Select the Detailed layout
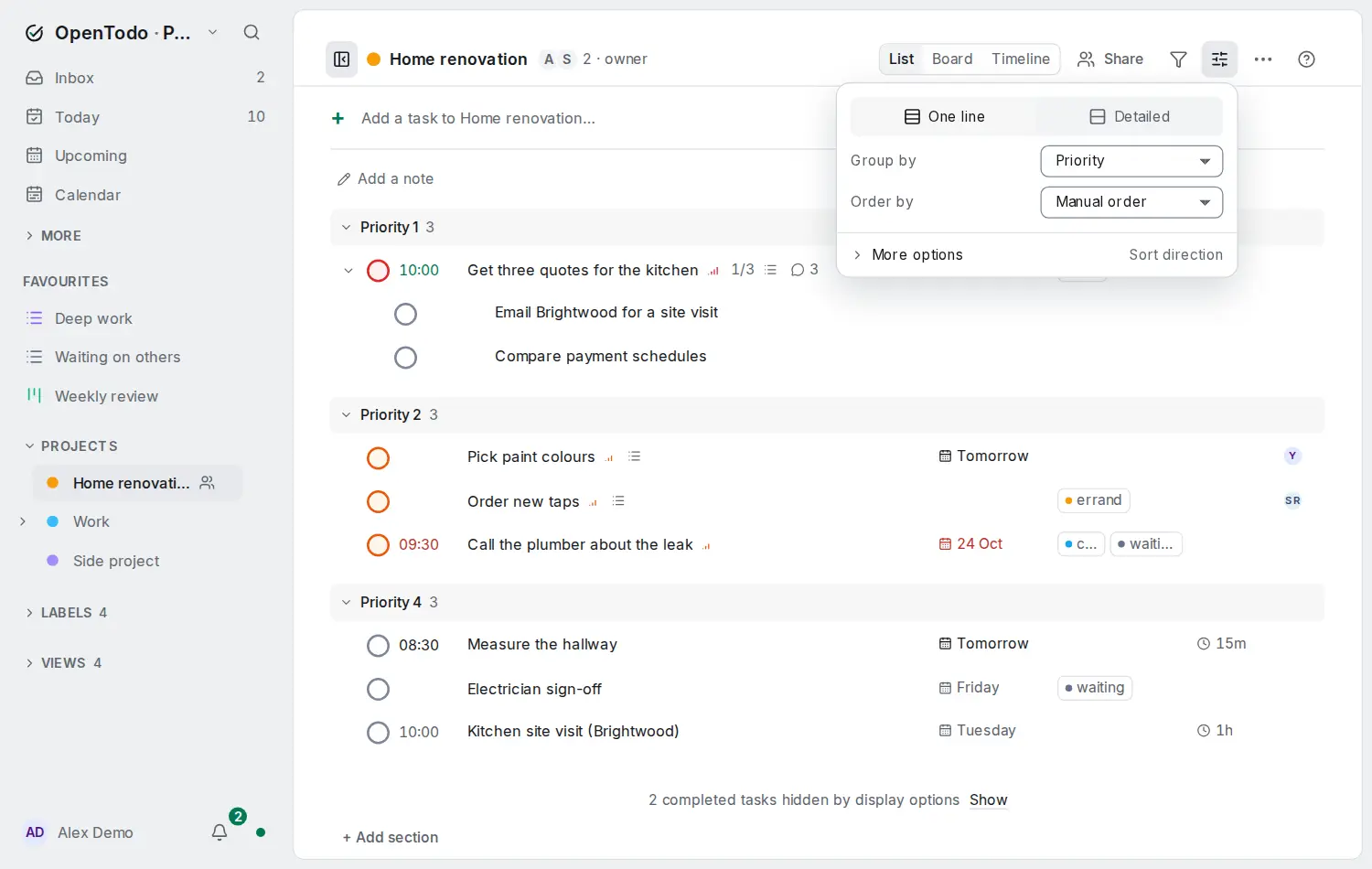Screen dimensions: 1372x869 coord(1130,117)
